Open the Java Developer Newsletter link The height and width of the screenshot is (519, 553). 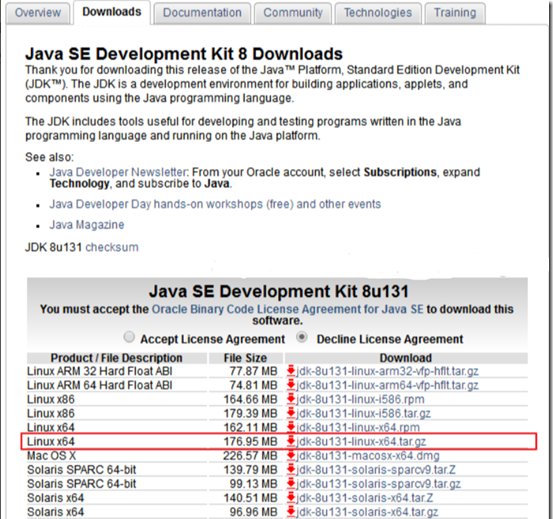click(x=119, y=172)
